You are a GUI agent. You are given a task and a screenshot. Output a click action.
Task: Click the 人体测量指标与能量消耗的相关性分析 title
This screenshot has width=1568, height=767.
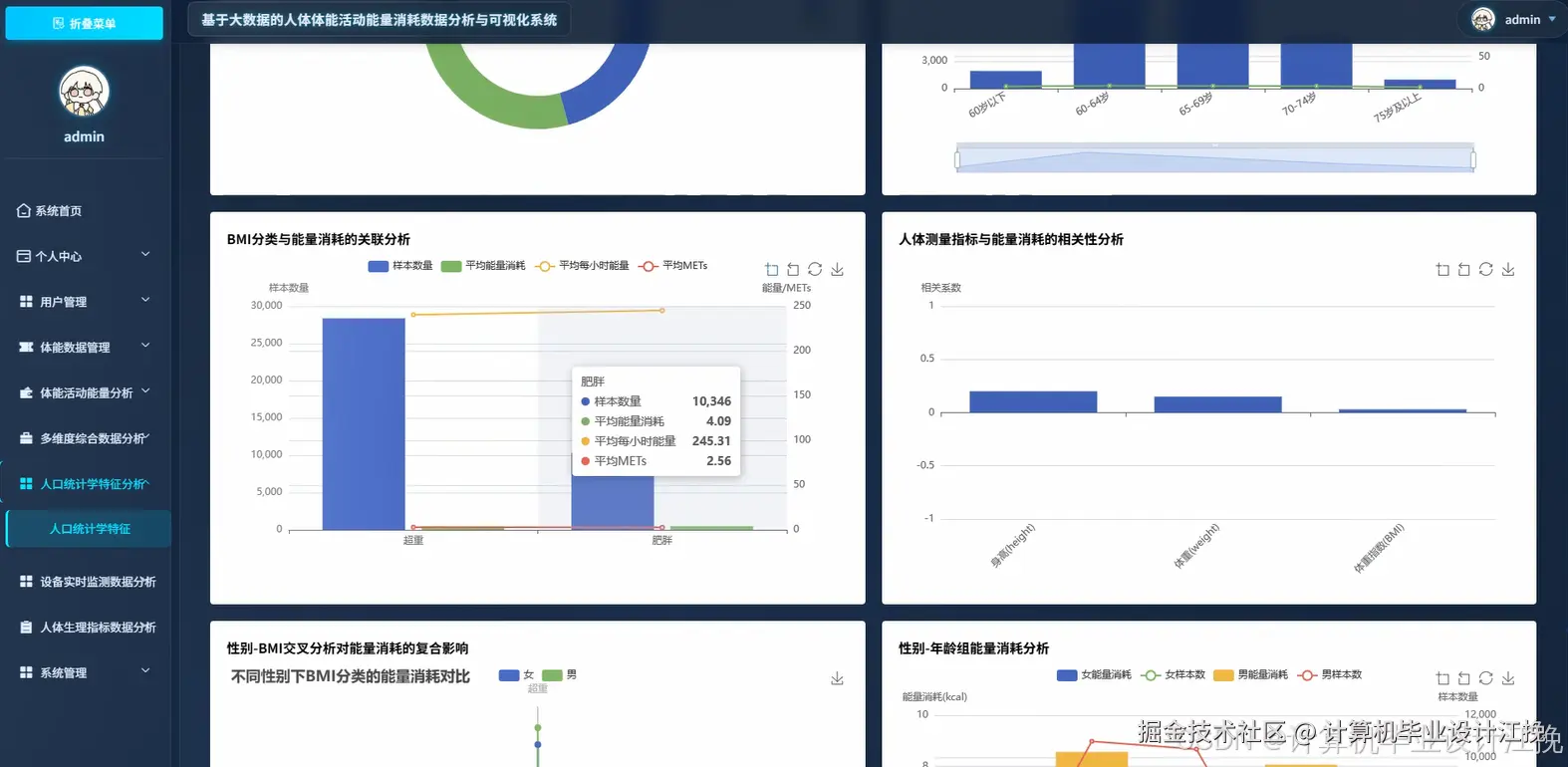click(1011, 239)
